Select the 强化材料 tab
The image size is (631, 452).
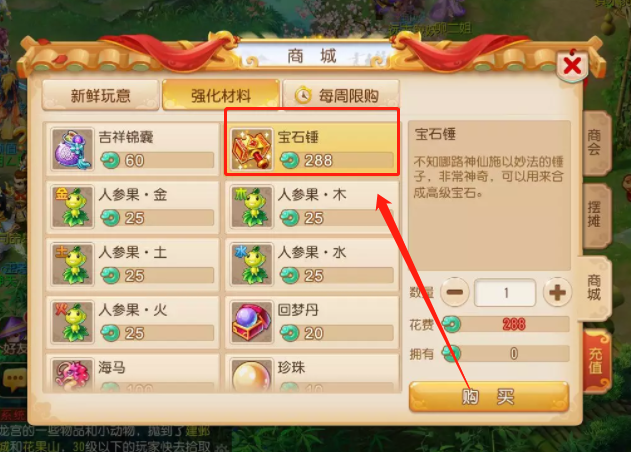pos(221,95)
